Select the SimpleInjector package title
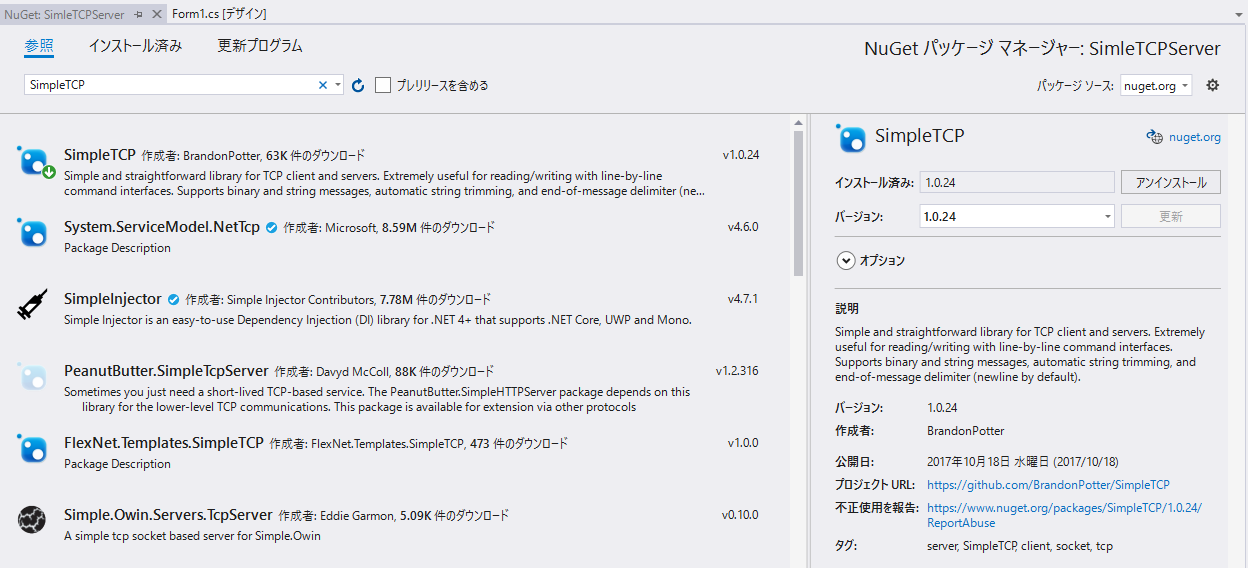The height and width of the screenshot is (568, 1248). 112,299
